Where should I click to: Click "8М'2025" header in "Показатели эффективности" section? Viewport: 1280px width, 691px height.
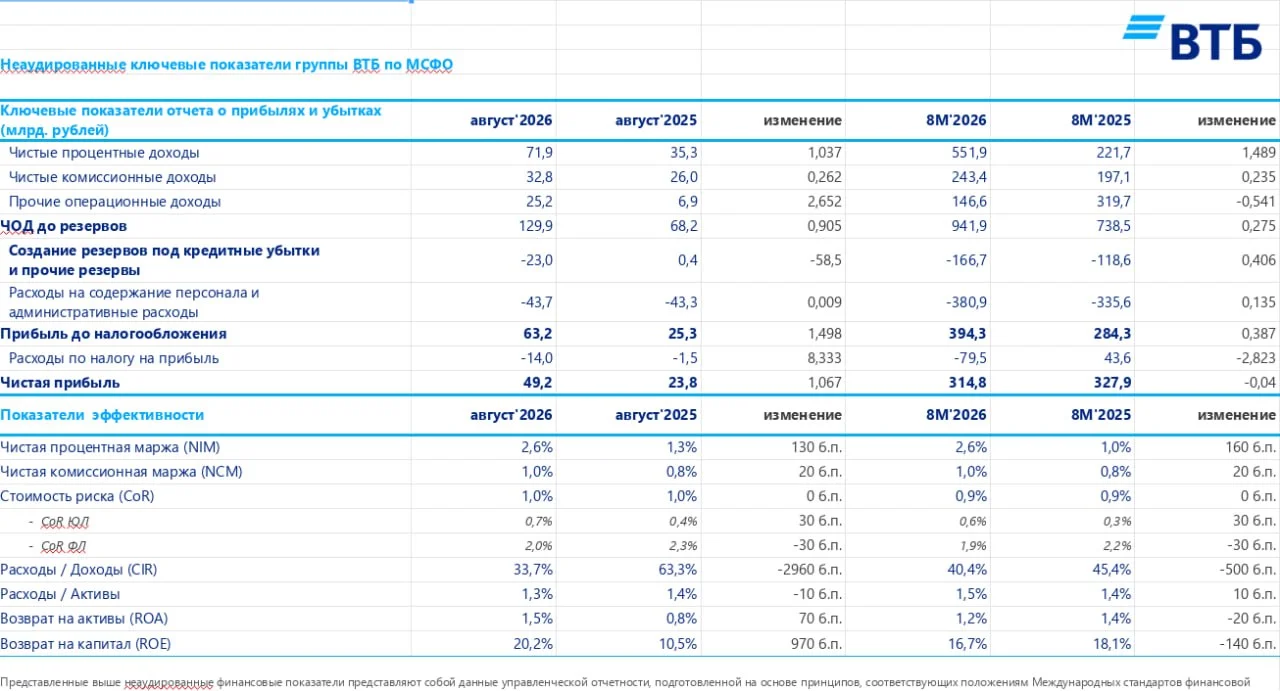click(1101, 414)
